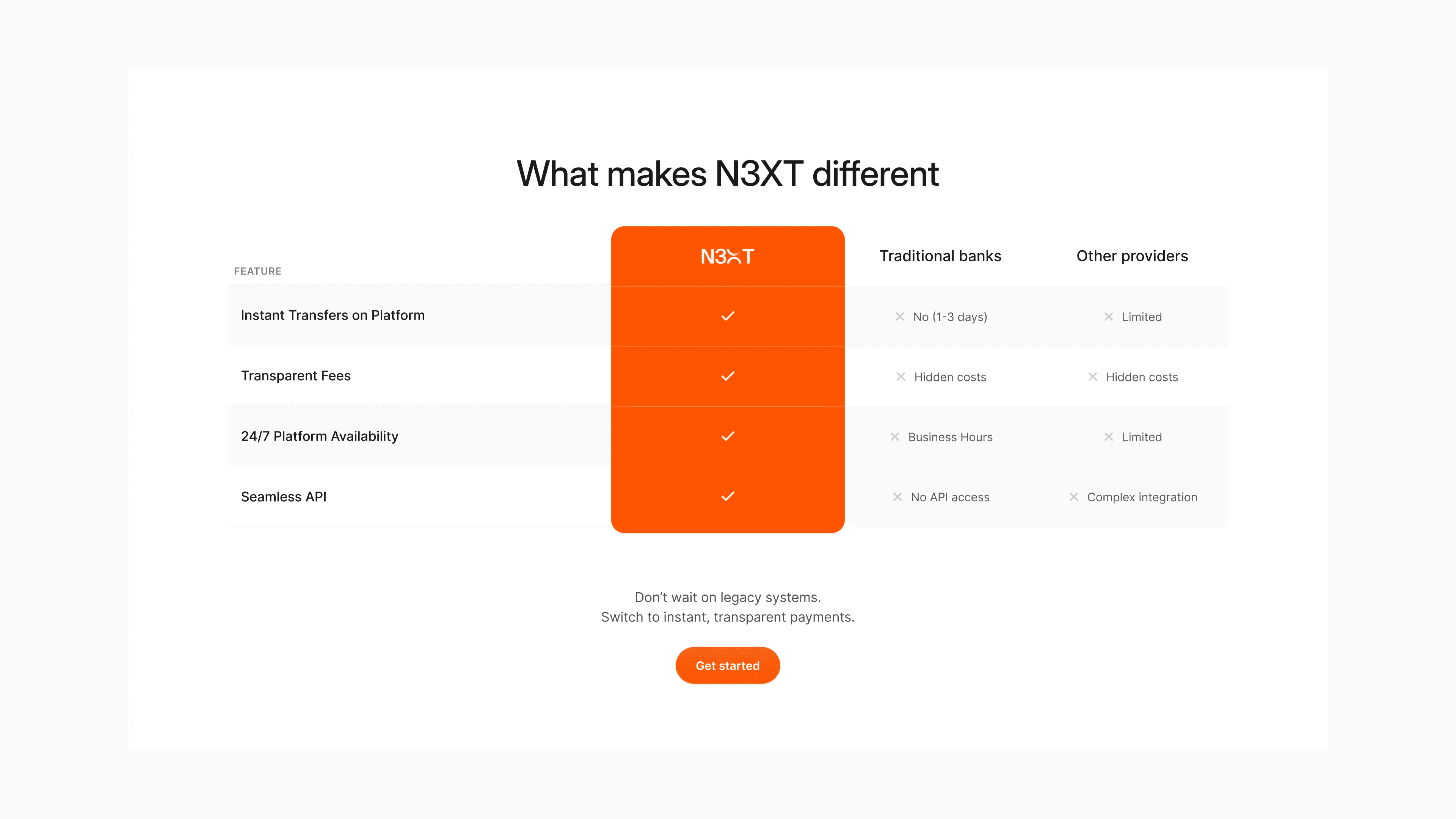
Task: Click the checkmark for Instant Transfers on Platform
Action: point(728,316)
